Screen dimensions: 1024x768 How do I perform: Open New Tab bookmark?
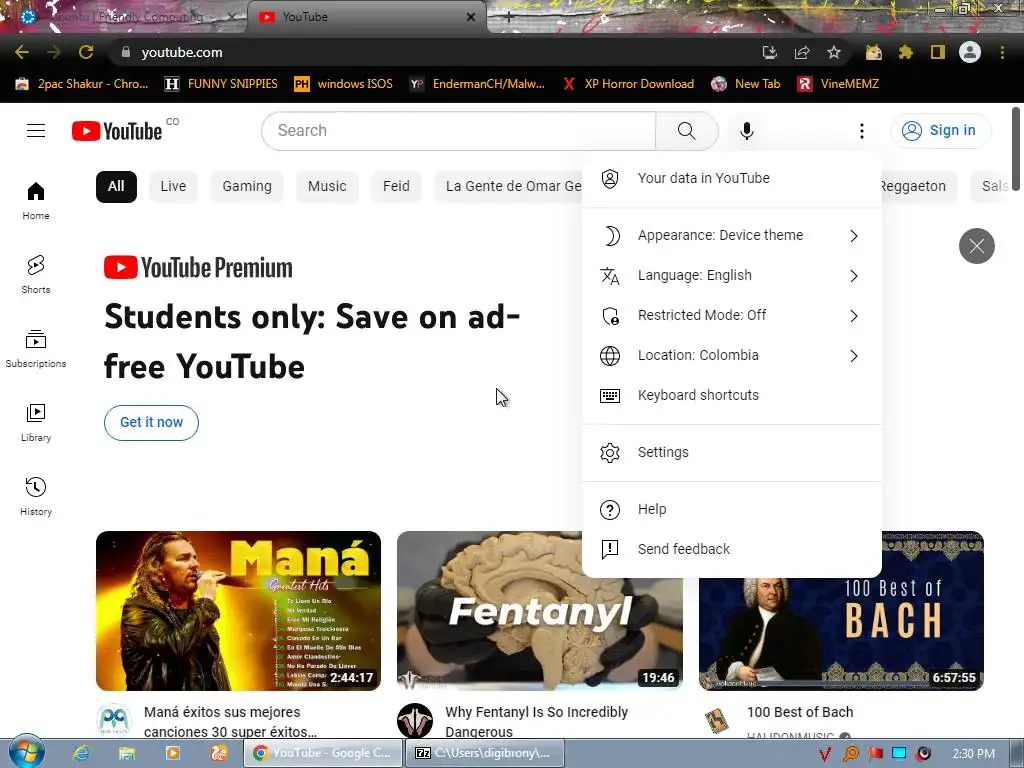click(746, 84)
